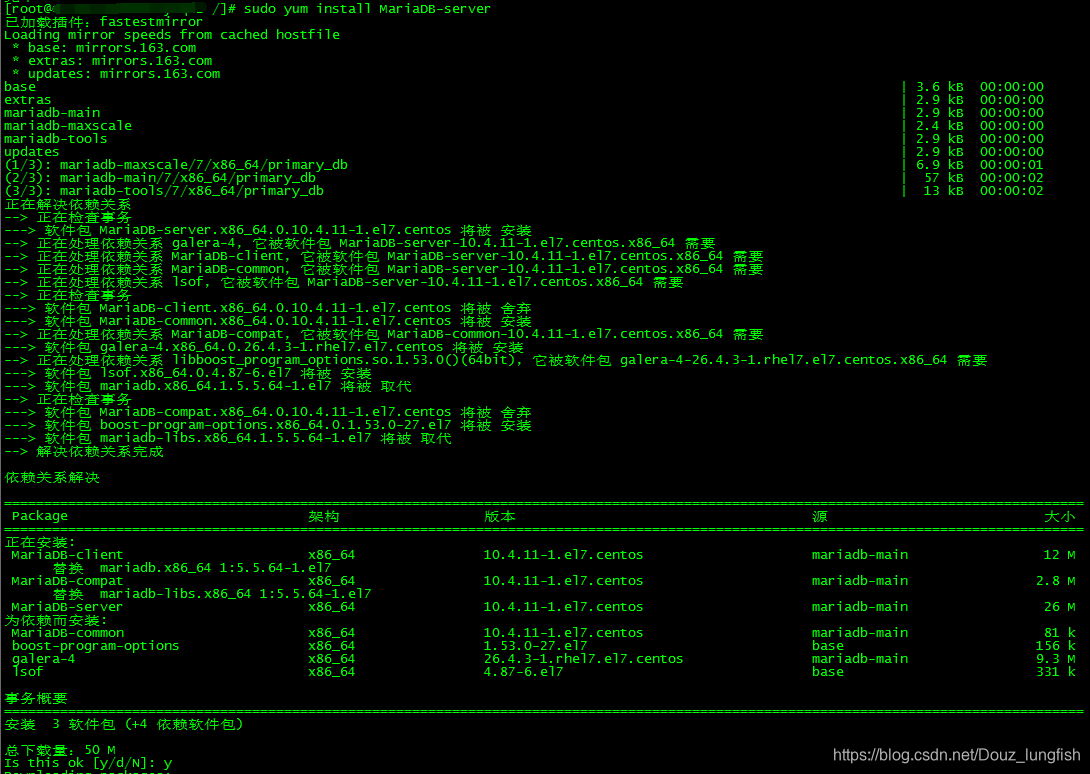
Task: Click the 'lsof' dependency processing line
Action: 343,282
